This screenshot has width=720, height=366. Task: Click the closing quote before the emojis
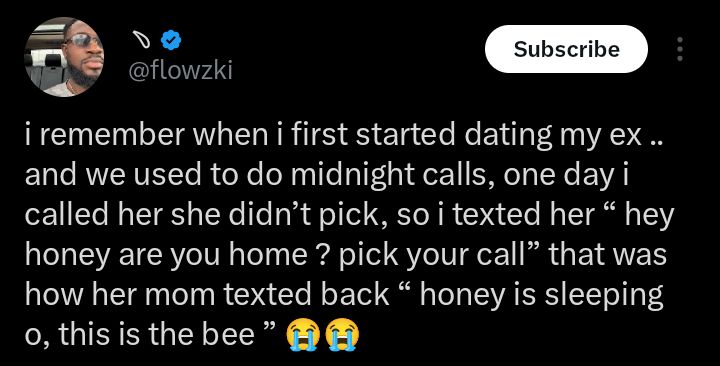pyautogui.click(x=270, y=328)
